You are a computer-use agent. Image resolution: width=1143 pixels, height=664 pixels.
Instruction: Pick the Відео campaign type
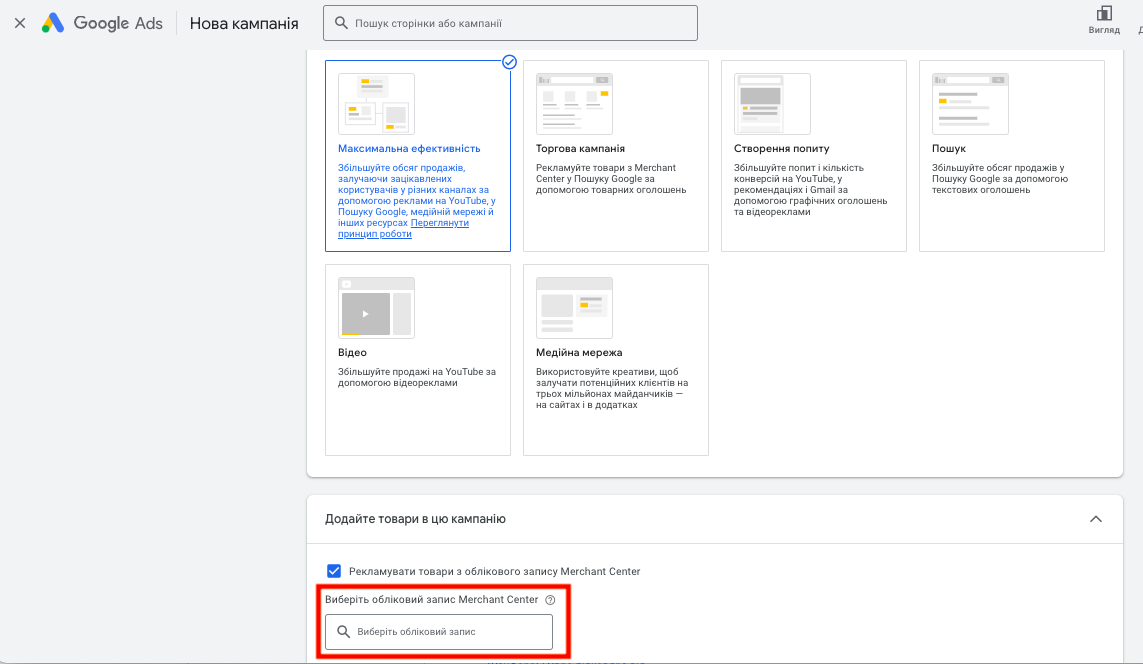point(418,360)
